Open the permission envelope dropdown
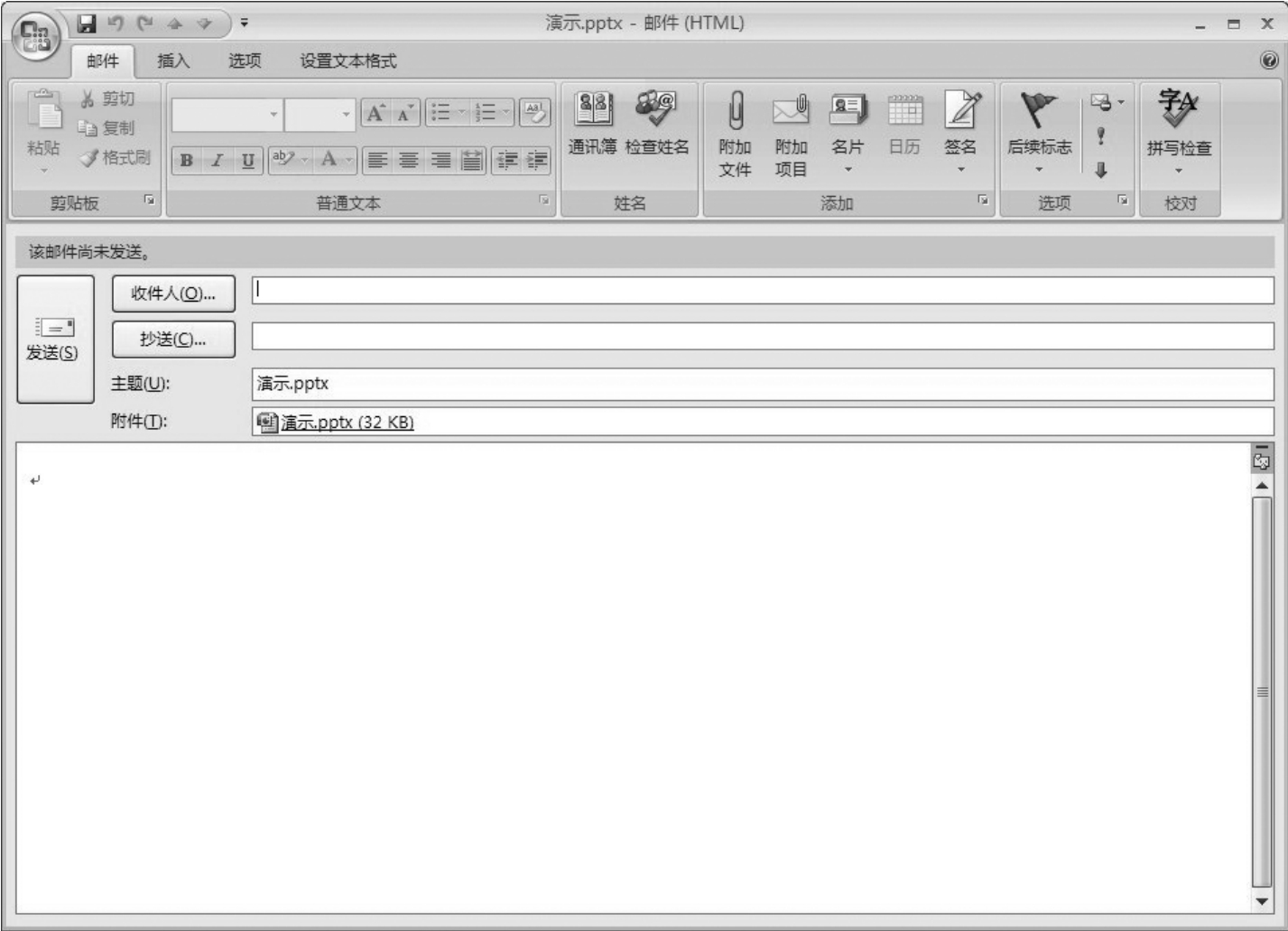 click(x=1107, y=103)
